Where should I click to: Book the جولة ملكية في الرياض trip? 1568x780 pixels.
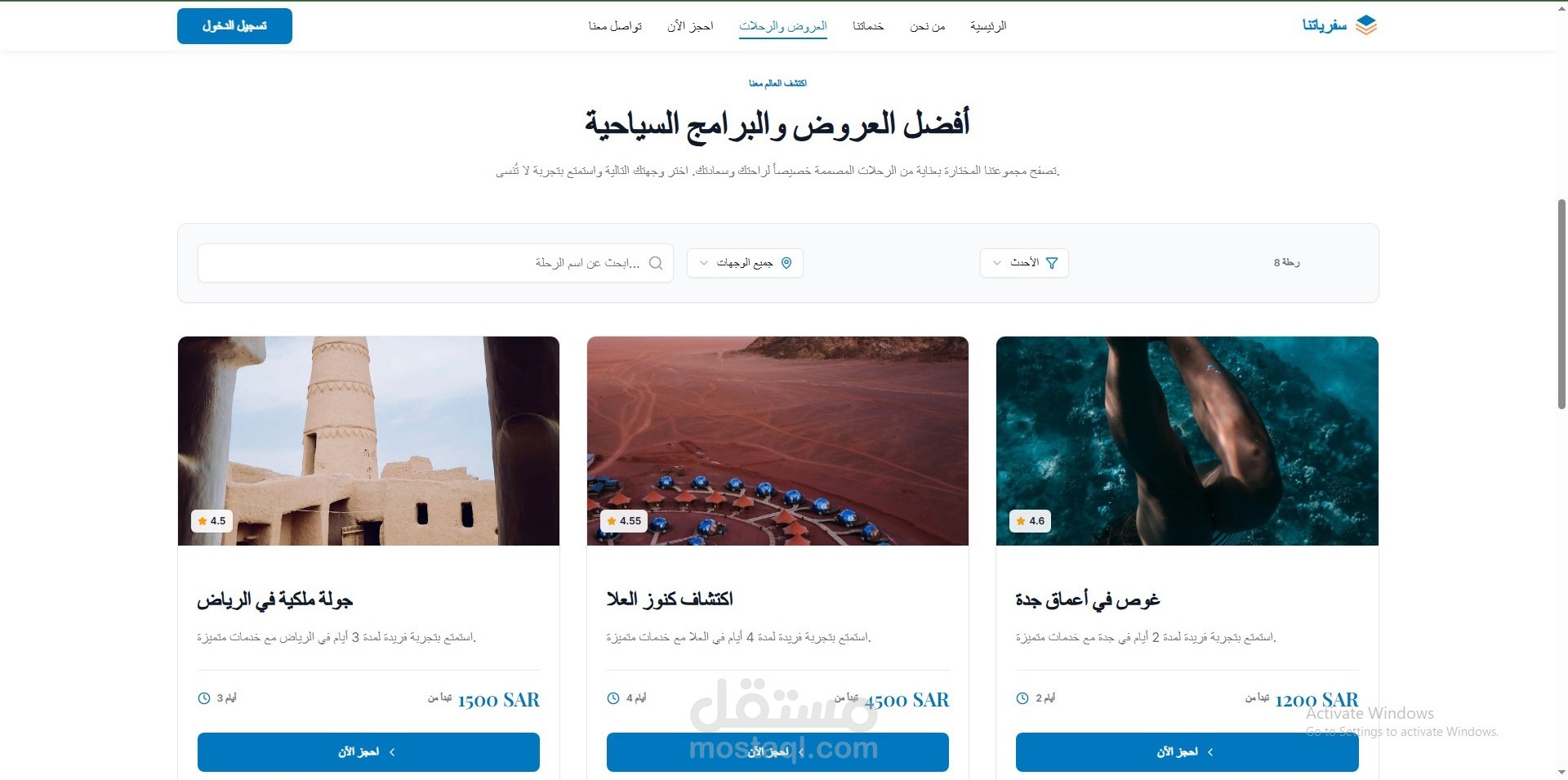pyautogui.click(x=368, y=752)
